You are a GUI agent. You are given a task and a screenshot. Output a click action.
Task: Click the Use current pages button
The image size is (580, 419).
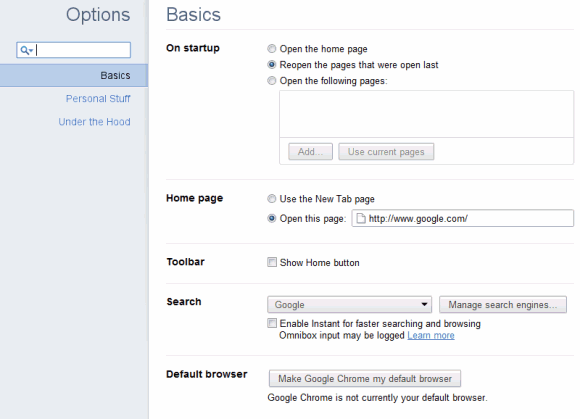click(x=386, y=152)
